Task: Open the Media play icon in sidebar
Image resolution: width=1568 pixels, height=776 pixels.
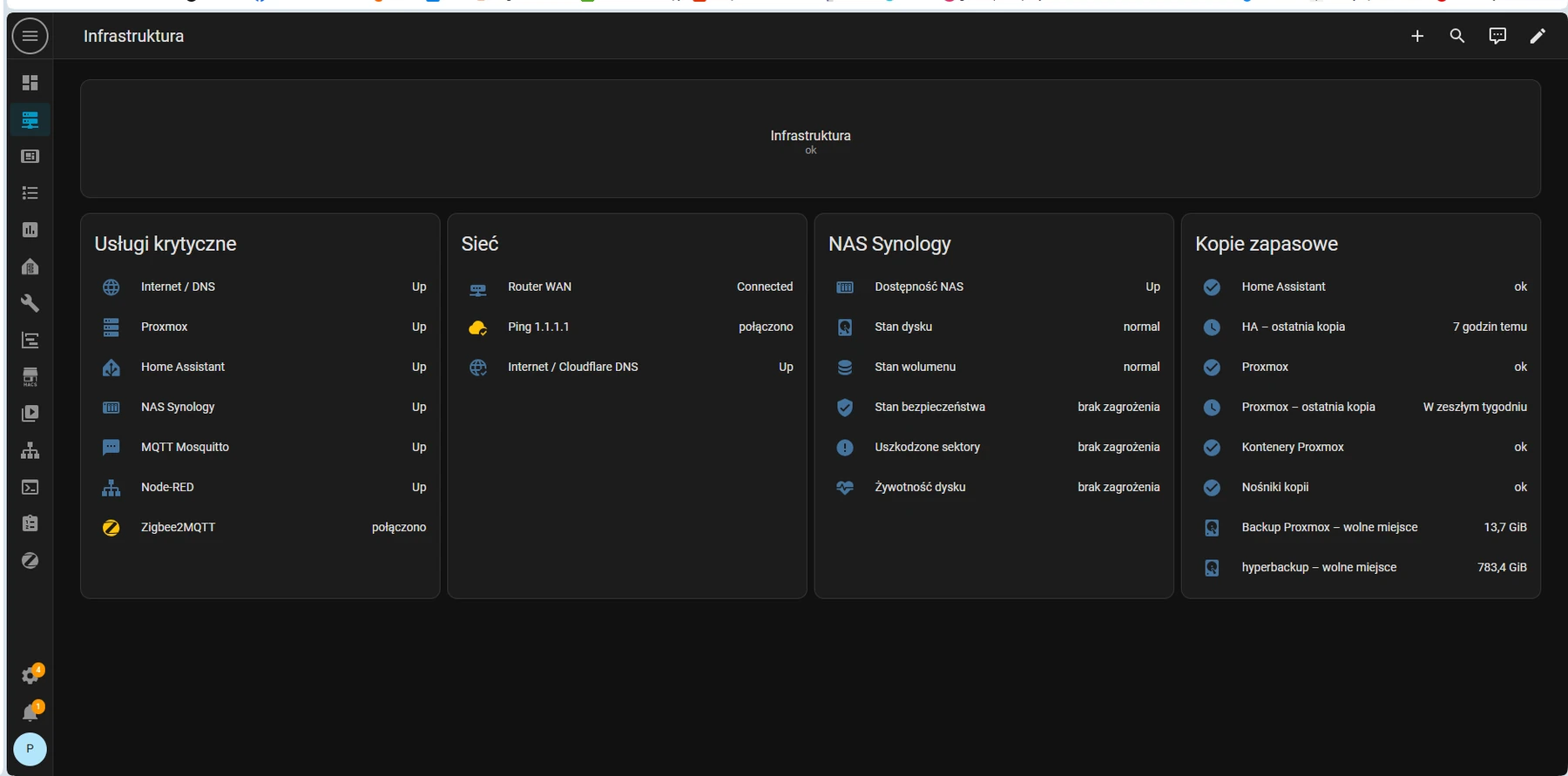Action: tap(30, 414)
